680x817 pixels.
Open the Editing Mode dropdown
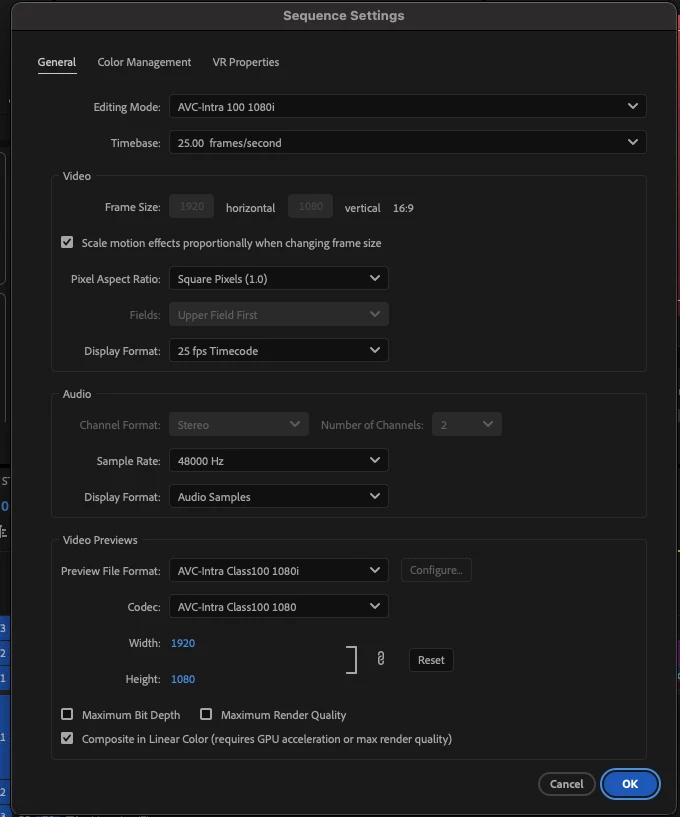point(407,106)
